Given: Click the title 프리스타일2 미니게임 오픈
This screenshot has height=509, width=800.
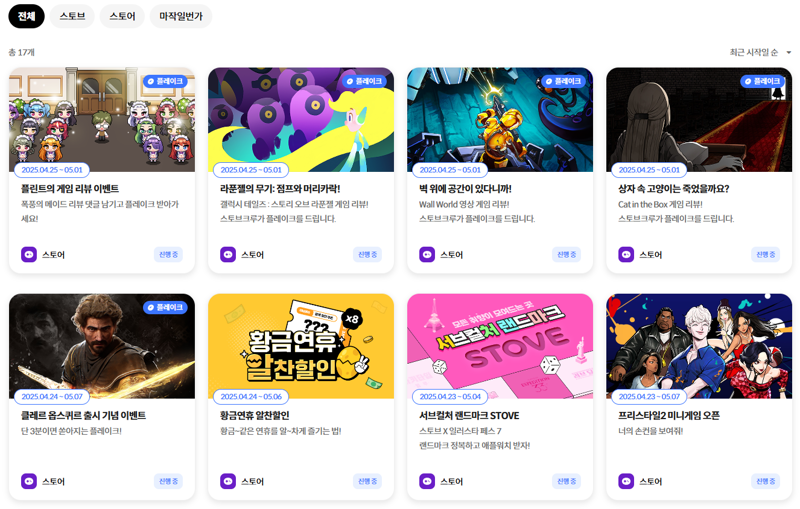Looking at the screenshot, I should 669,416.
